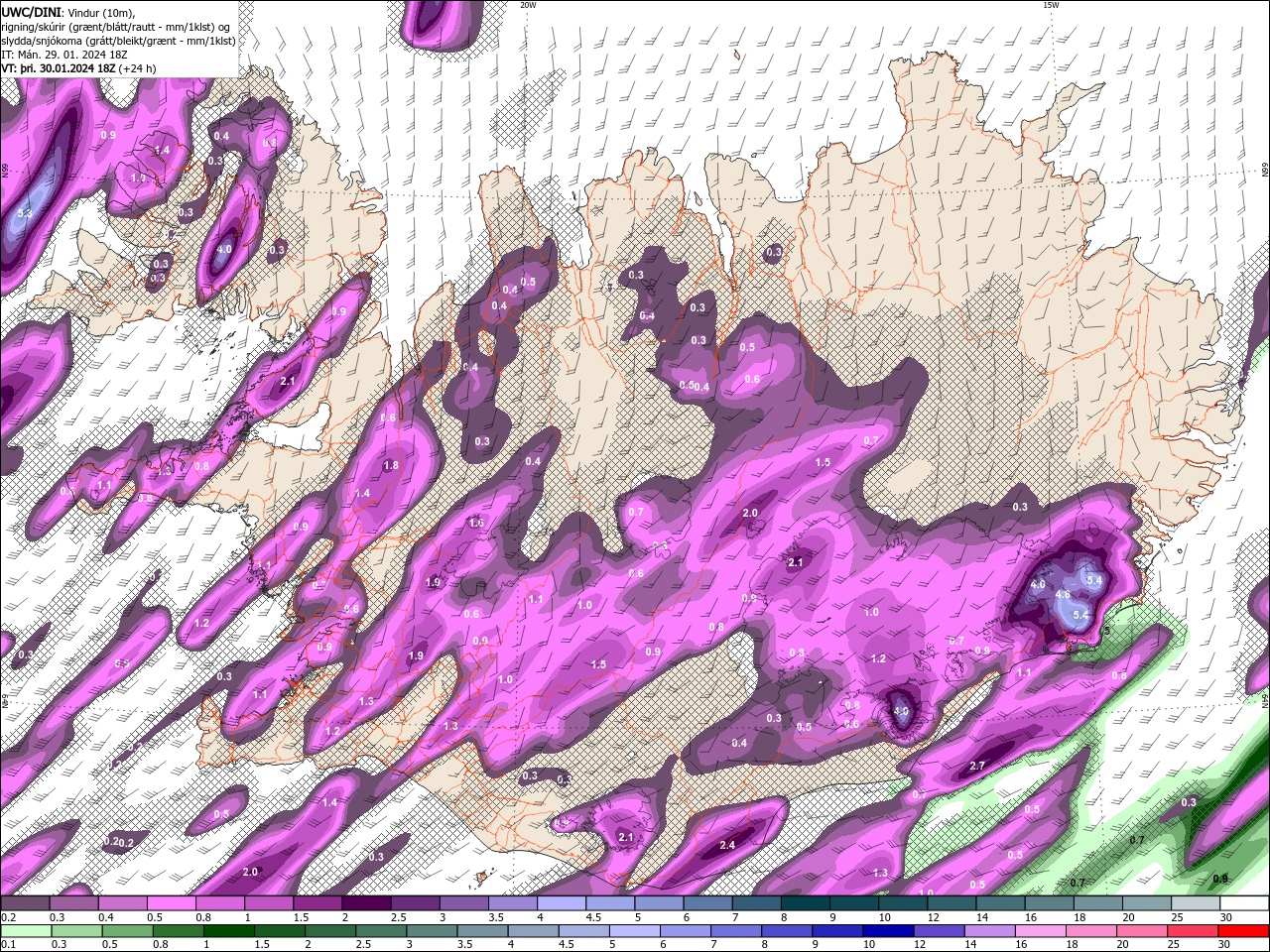Select the darkest green 1 swatch, lower scale

pyautogui.click(x=228, y=931)
